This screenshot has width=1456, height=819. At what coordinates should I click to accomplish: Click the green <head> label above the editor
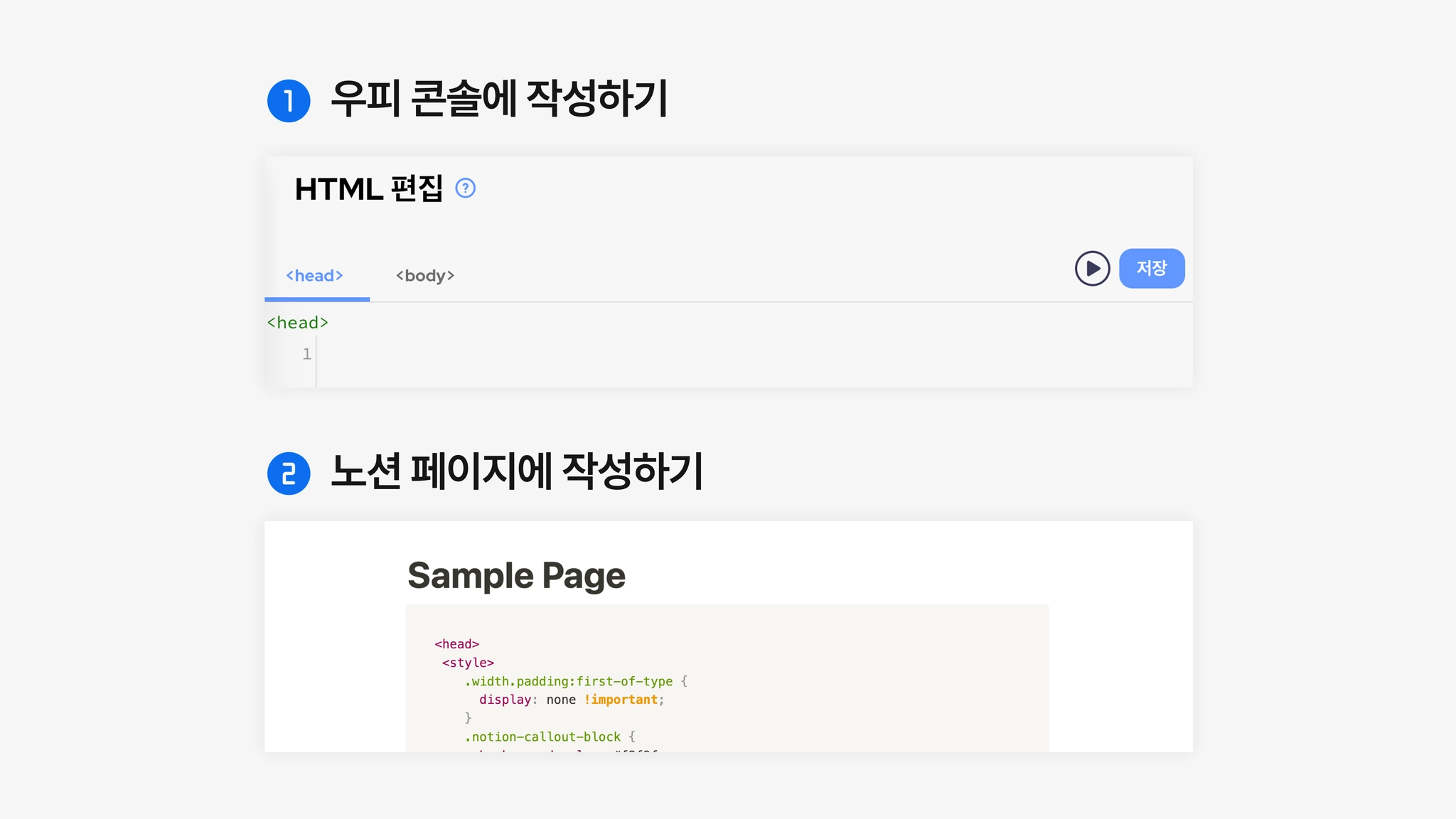click(298, 323)
